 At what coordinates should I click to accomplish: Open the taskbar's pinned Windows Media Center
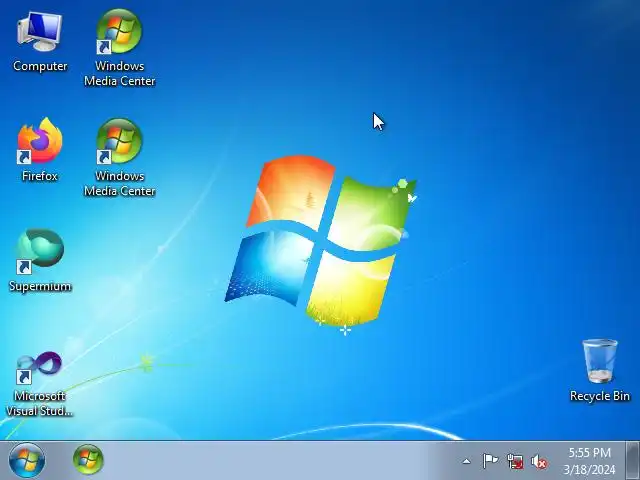(88, 460)
